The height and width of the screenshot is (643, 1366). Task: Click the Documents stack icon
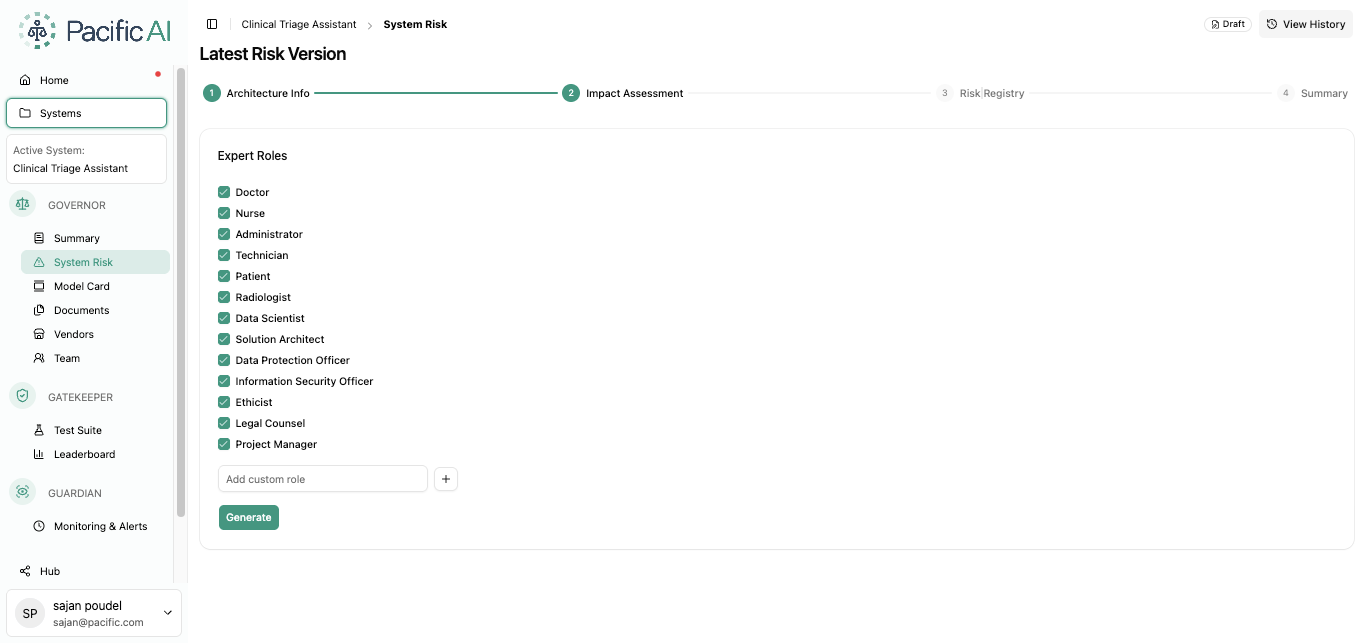tap(39, 310)
